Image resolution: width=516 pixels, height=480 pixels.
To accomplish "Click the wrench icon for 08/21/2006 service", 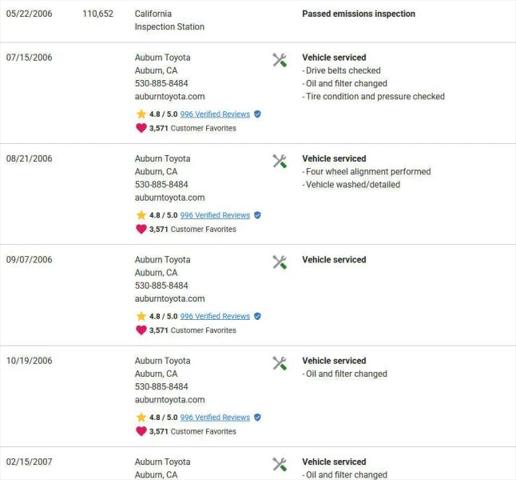I will tap(280, 161).
